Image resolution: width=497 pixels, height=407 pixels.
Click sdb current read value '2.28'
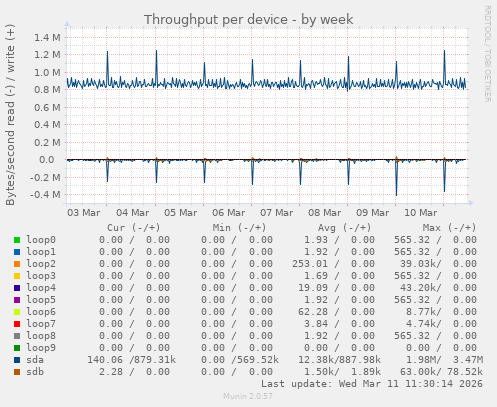pos(111,372)
